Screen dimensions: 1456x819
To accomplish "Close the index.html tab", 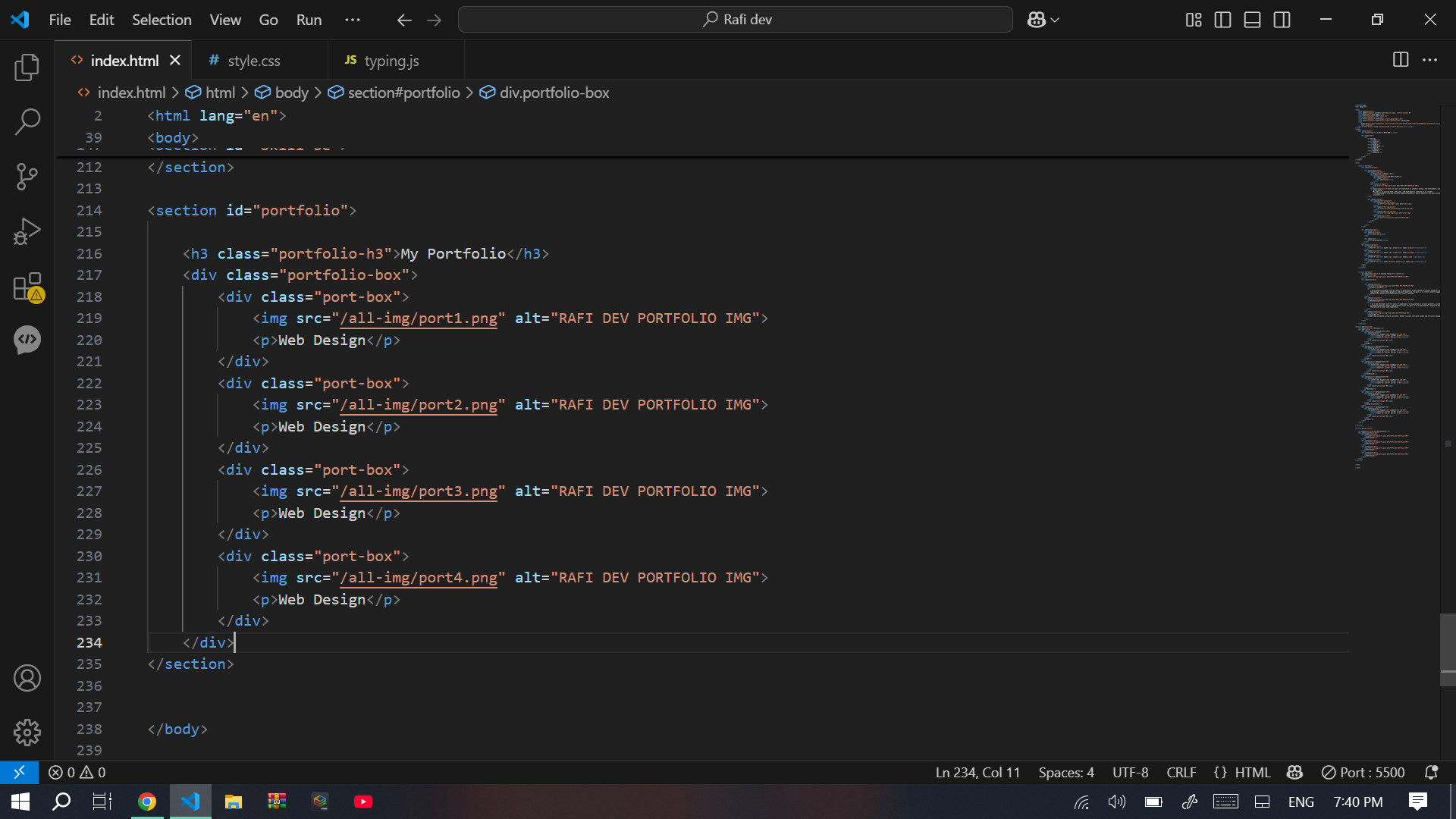I will click(175, 60).
